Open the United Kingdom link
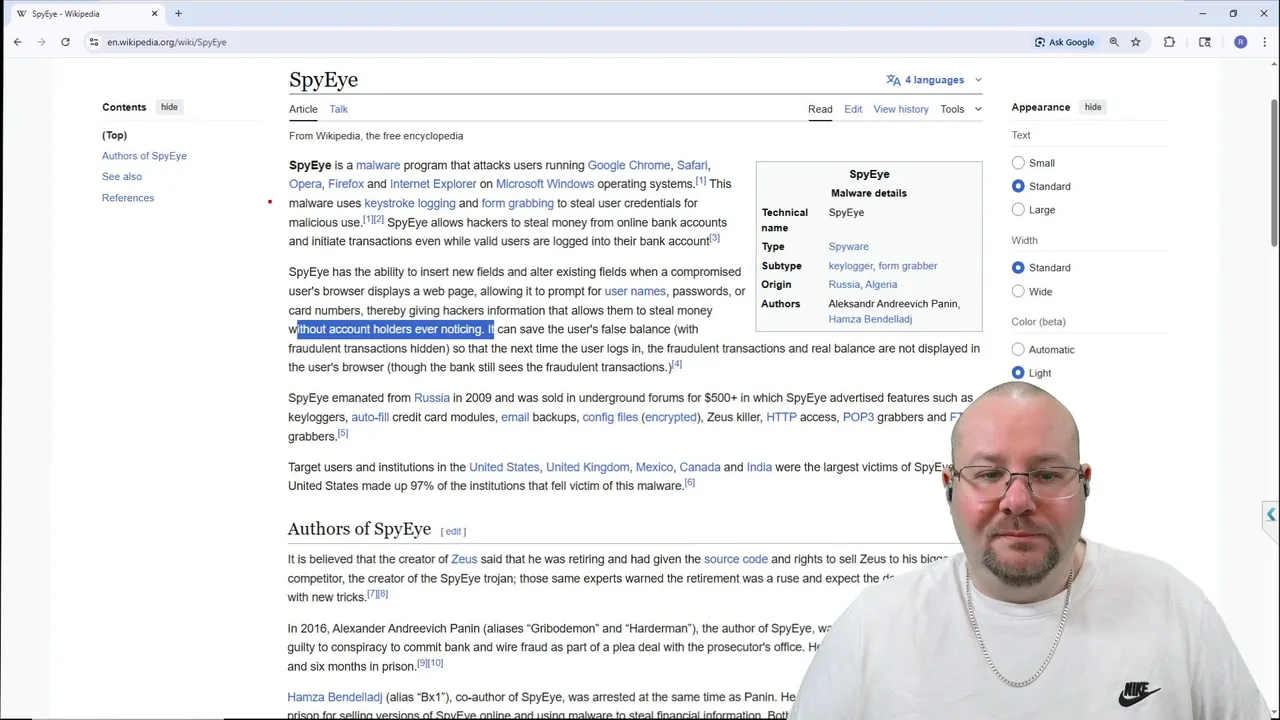This screenshot has width=1280, height=720. pyautogui.click(x=588, y=467)
